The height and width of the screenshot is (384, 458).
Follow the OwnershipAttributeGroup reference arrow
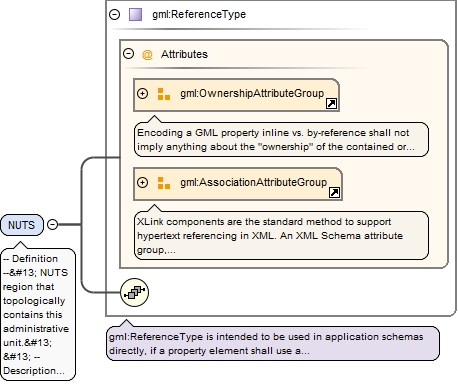331,104
